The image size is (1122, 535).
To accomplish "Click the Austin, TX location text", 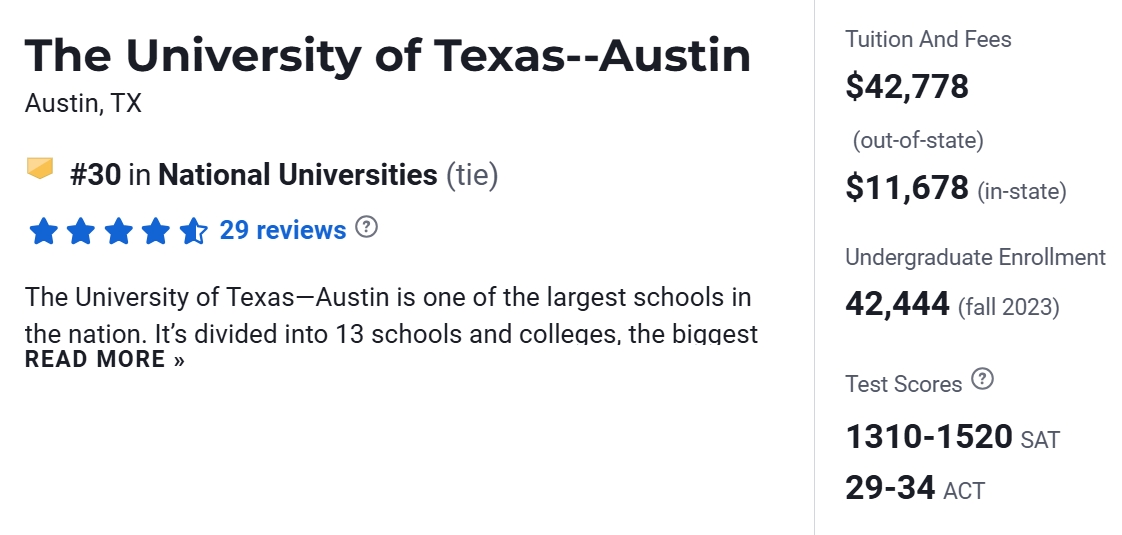I will click(x=83, y=103).
